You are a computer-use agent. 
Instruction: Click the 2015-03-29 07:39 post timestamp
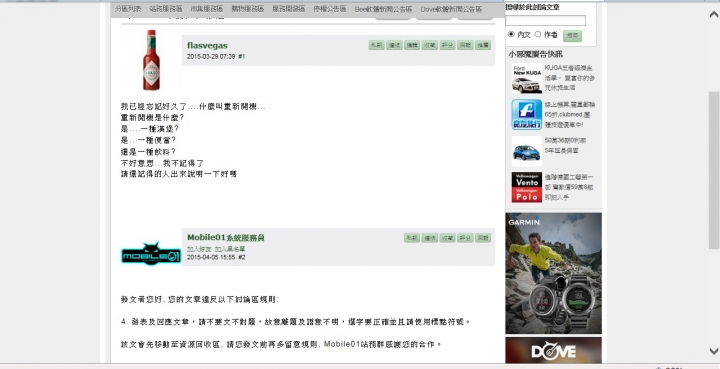(211, 56)
